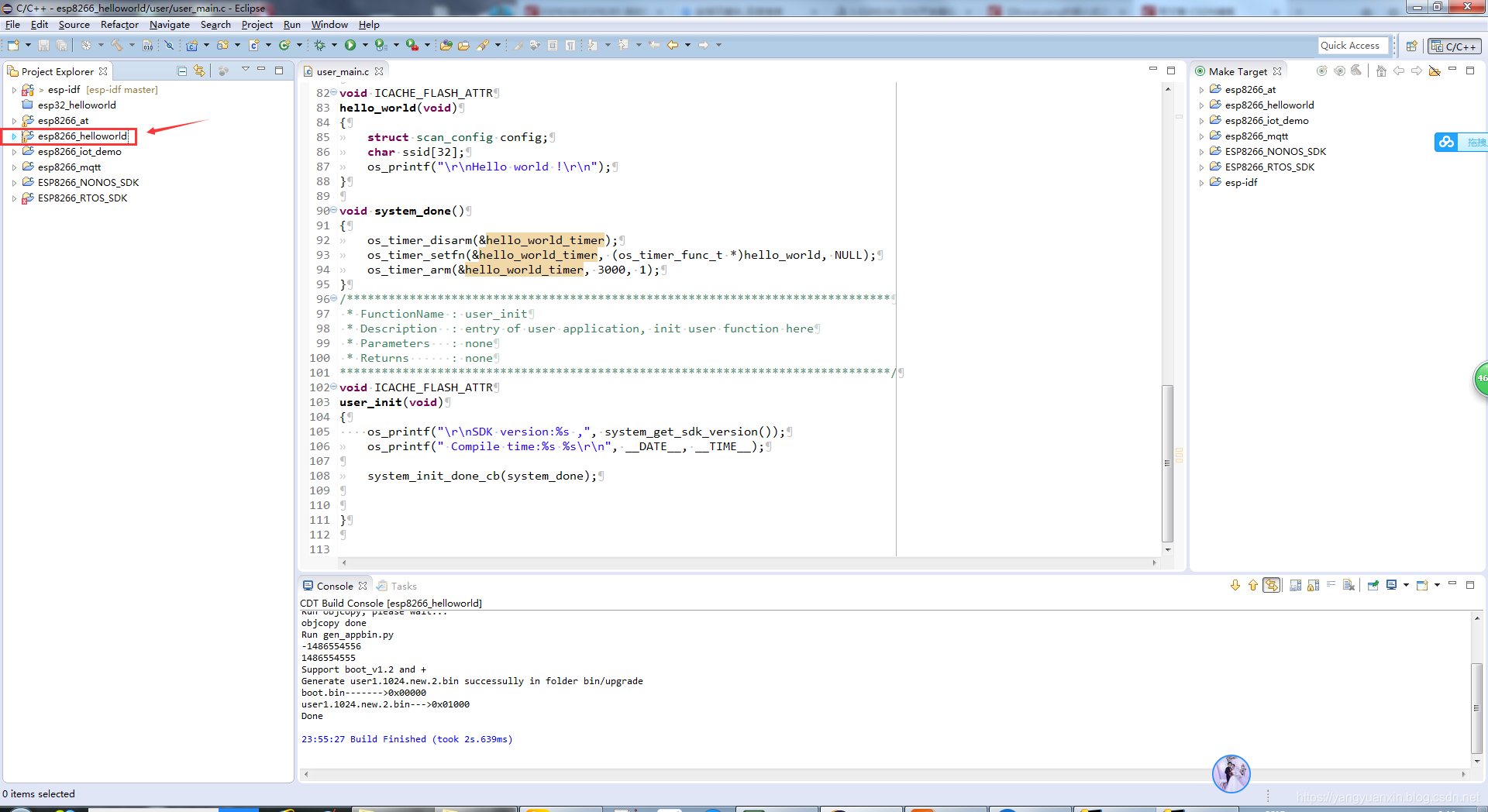Expand esp-idf project in Project Explorer

(x=14, y=90)
